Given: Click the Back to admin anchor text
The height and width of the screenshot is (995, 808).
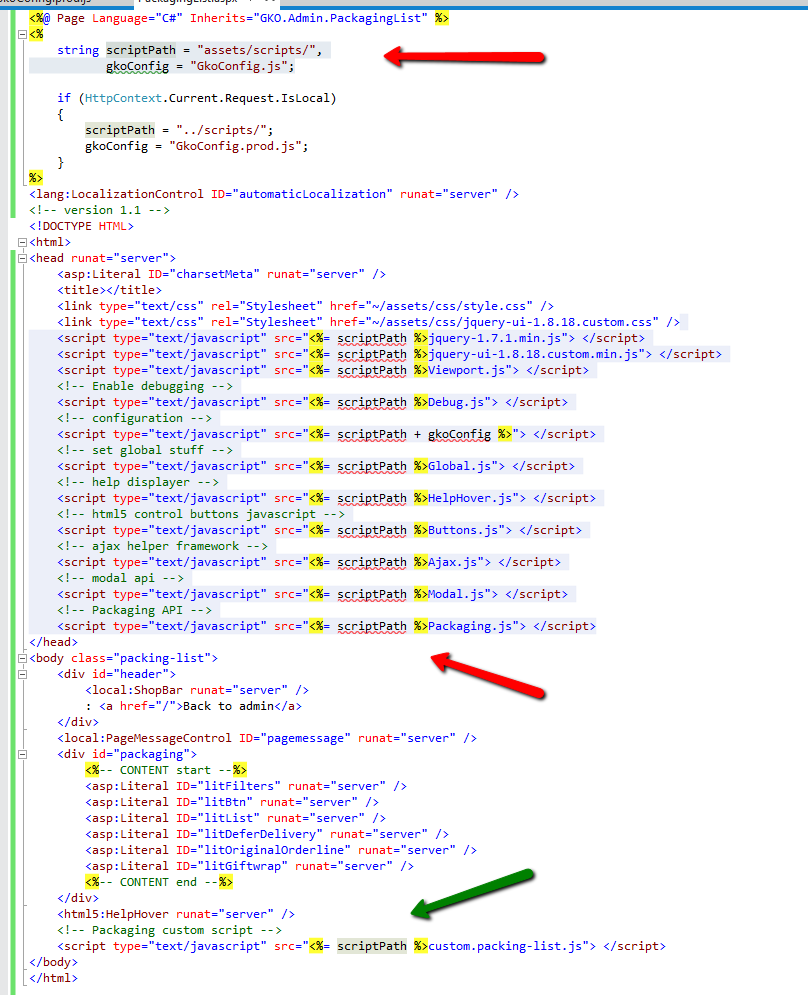Looking at the screenshot, I should (228, 706).
